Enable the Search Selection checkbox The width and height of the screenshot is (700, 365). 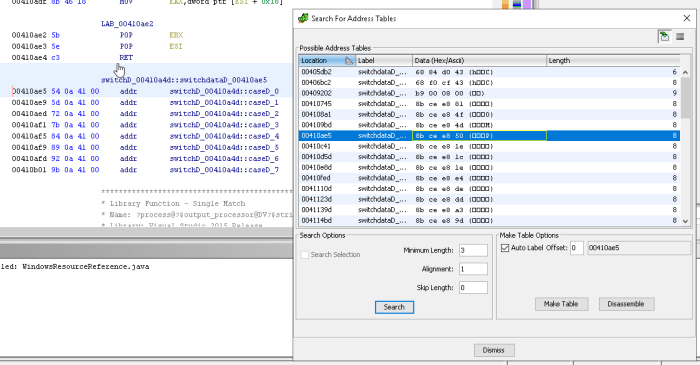click(x=305, y=254)
